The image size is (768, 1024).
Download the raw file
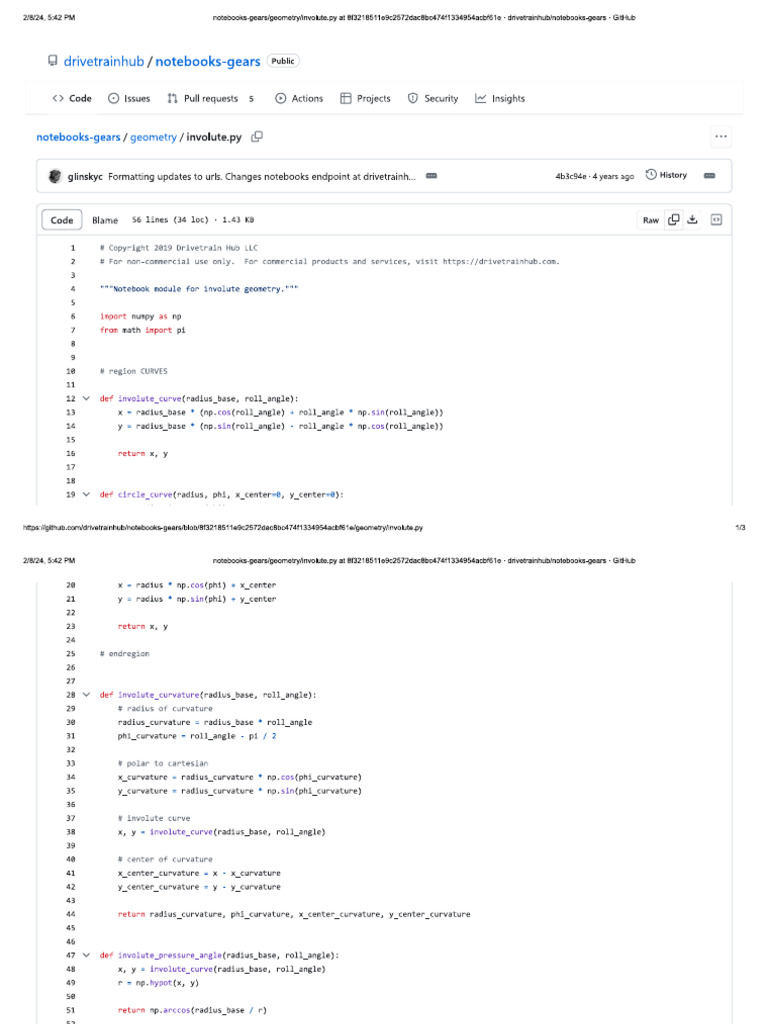pyautogui.click(x=692, y=220)
